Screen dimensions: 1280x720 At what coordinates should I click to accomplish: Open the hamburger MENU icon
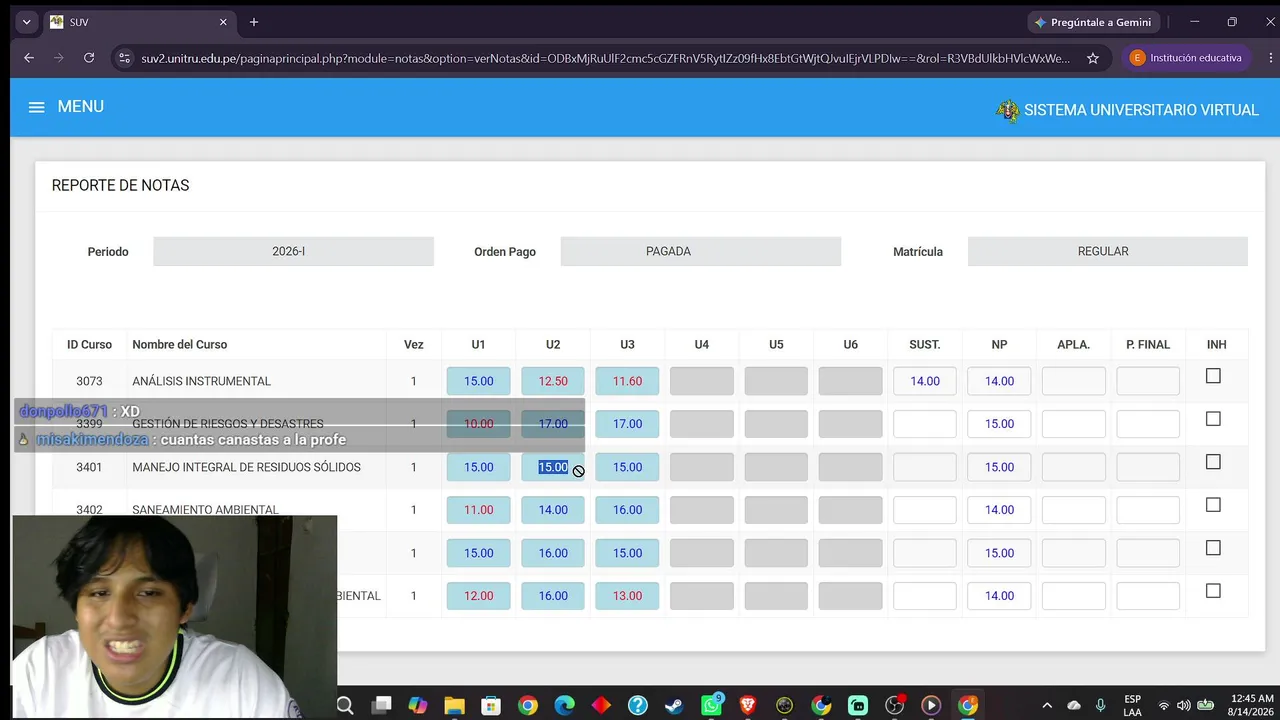click(x=37, y=107)
